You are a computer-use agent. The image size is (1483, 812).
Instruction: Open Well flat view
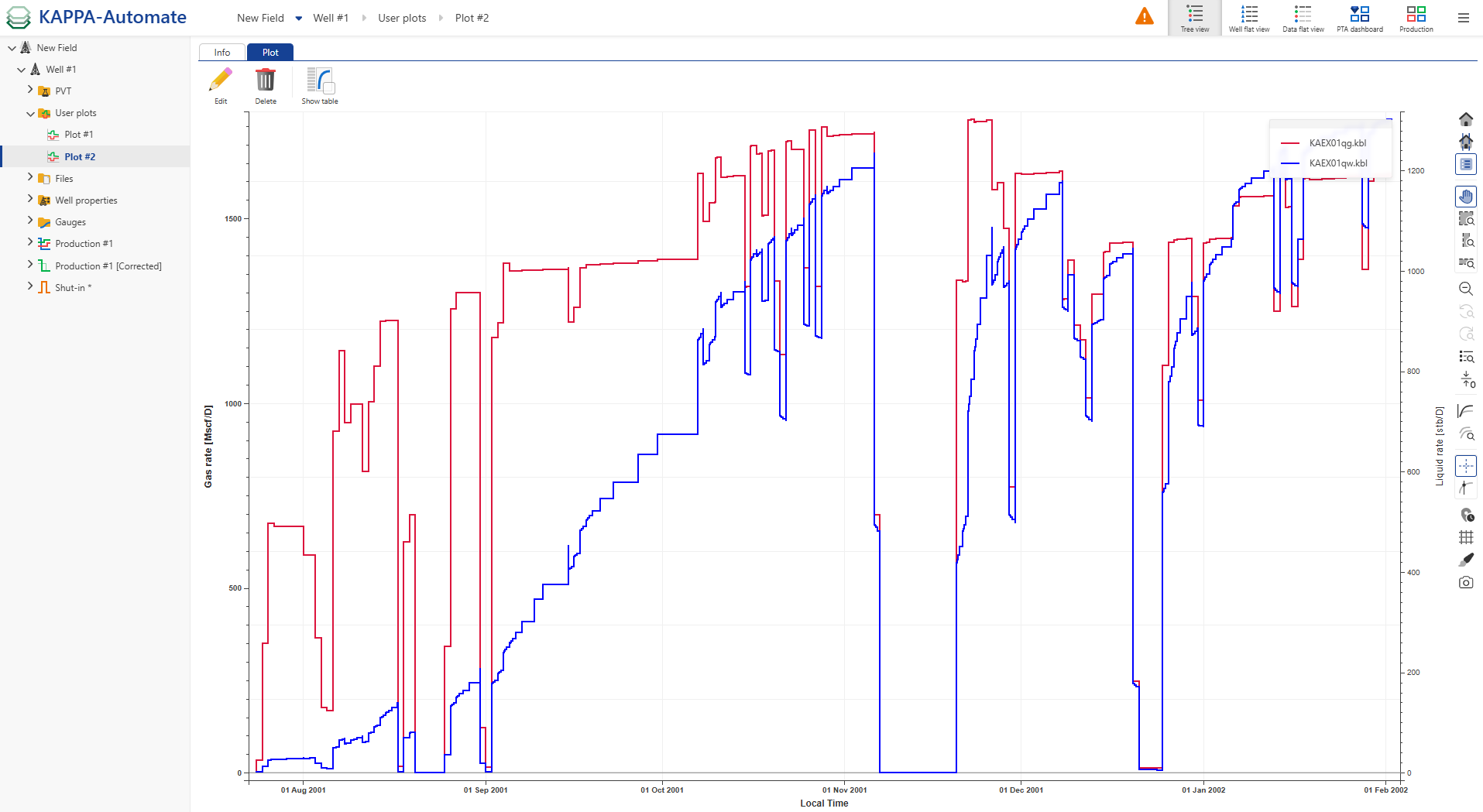1248,18
